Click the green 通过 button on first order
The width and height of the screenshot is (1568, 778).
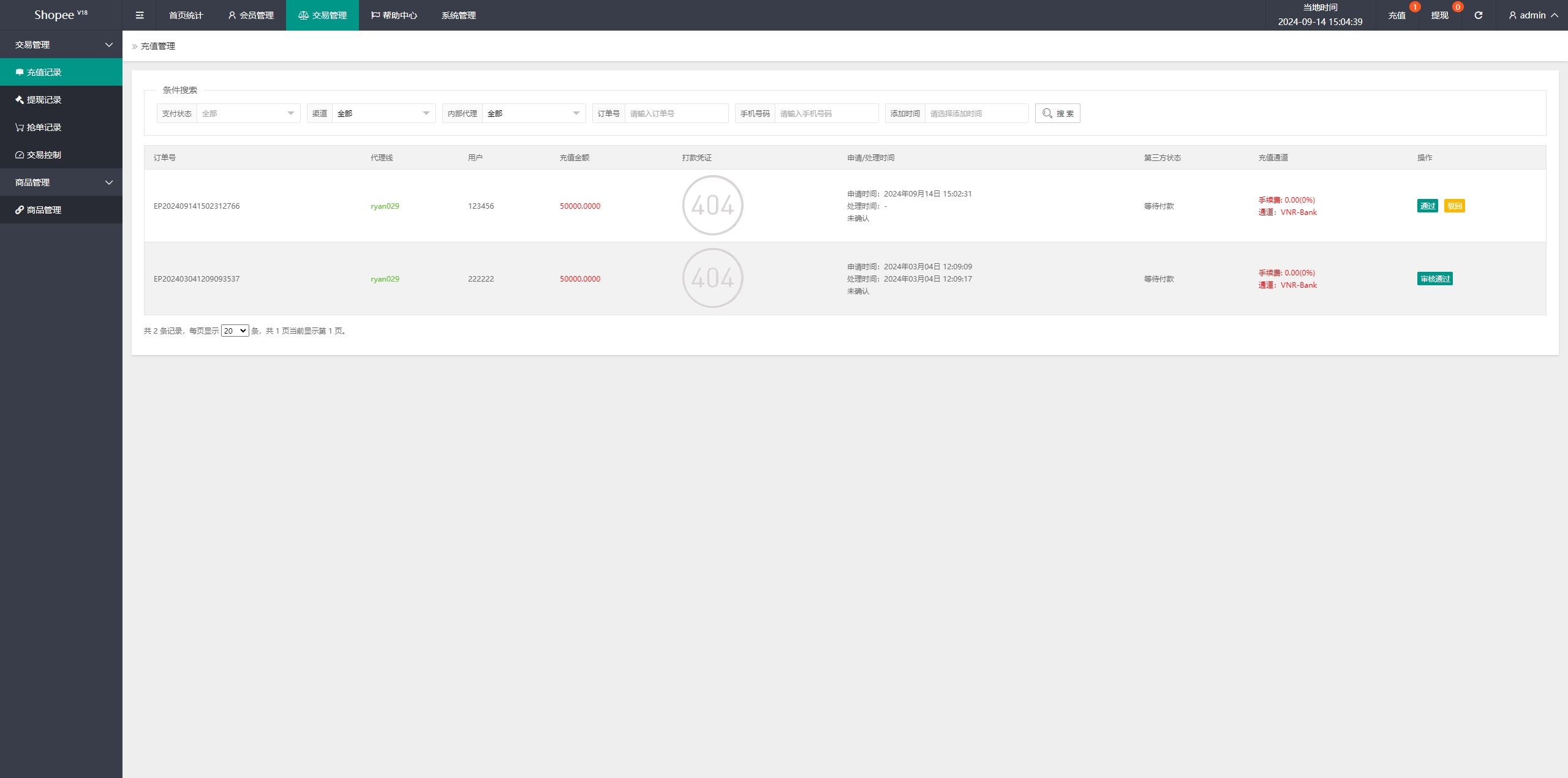click(x=1427, y=206)
